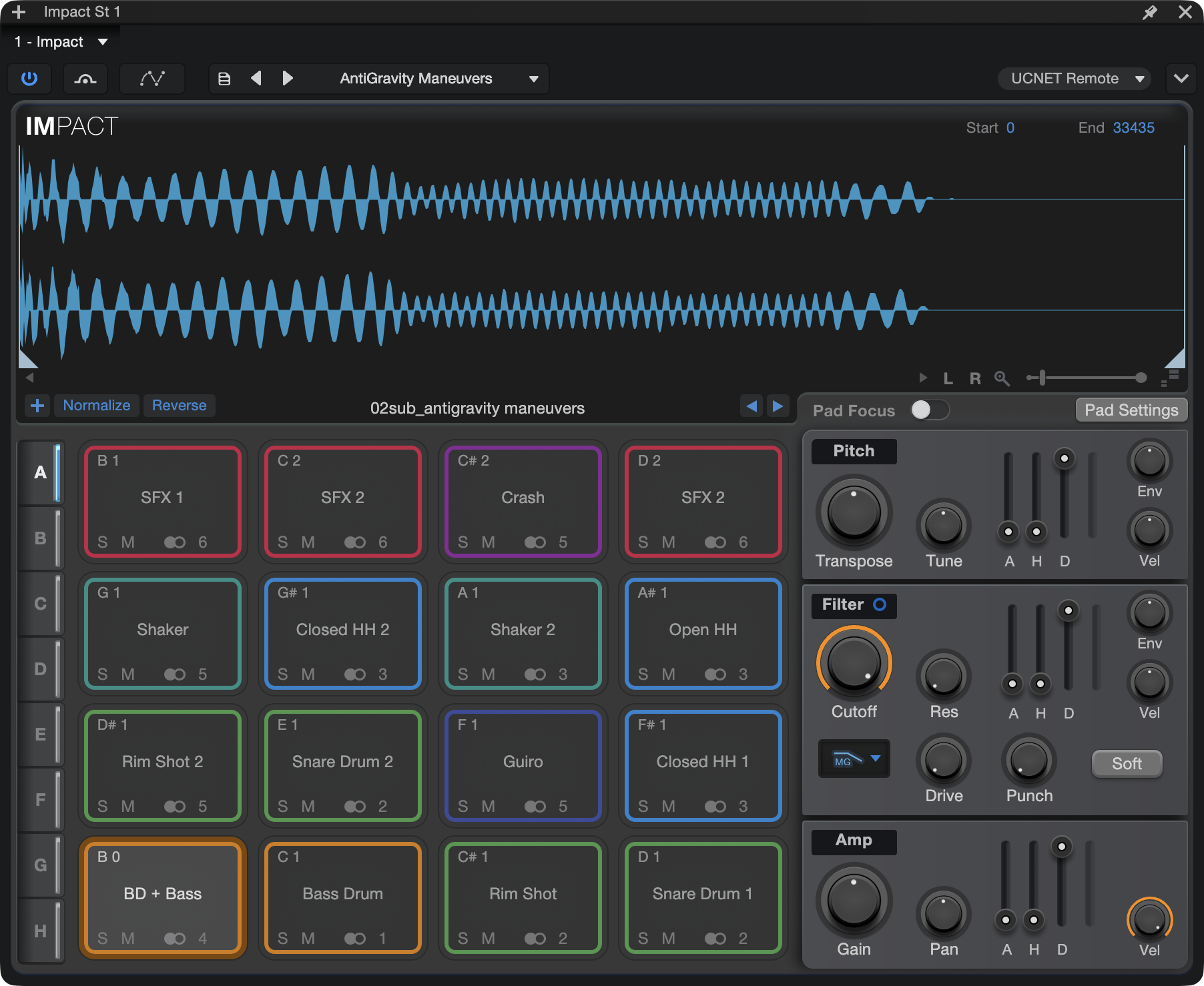The width and height of the screenshot is (1204, 986).
Task: Switch to pad bank G
Action: point(41,865)
